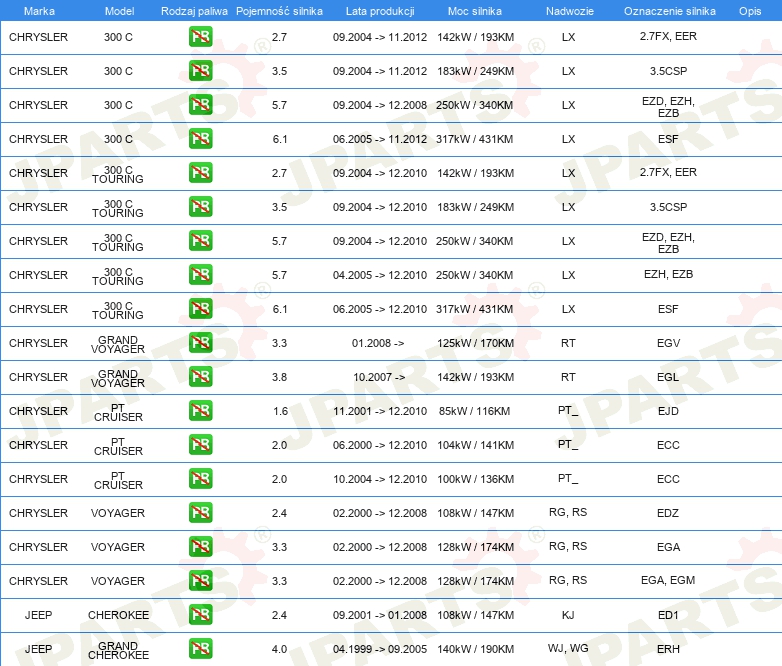The height and width of the screenshot is (666, 782).
Task: Click the Nadwozie column header
Action: (570, 11)
